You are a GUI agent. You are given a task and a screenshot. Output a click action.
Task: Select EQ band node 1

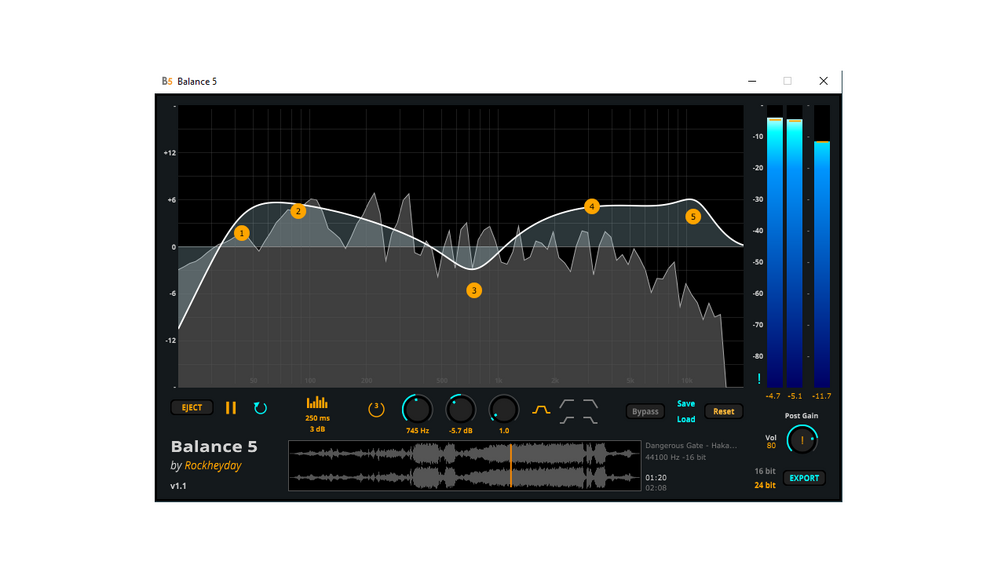point(242,233)
